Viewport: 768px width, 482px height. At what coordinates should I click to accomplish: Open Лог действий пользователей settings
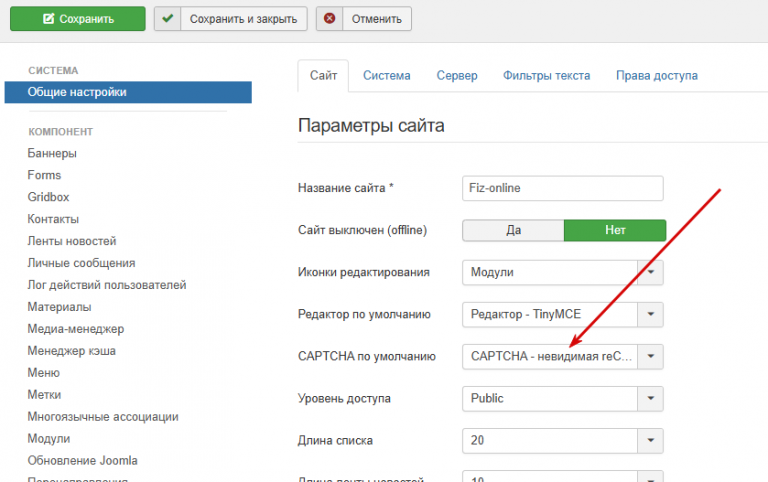(107, 285)
